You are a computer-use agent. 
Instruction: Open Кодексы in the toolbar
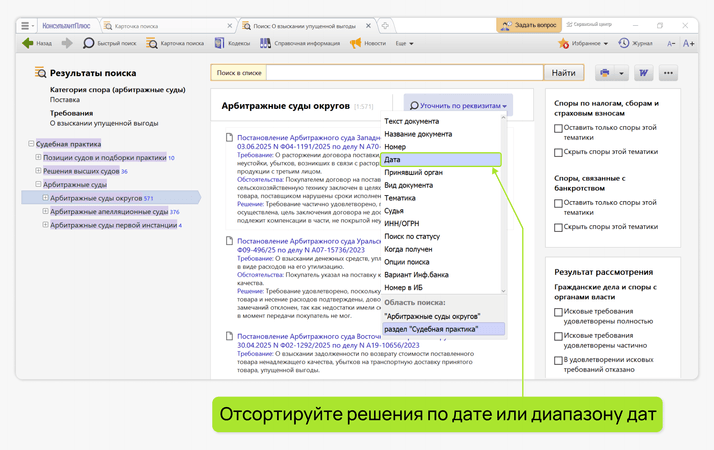pyautogui.click(x=232, y=43)
